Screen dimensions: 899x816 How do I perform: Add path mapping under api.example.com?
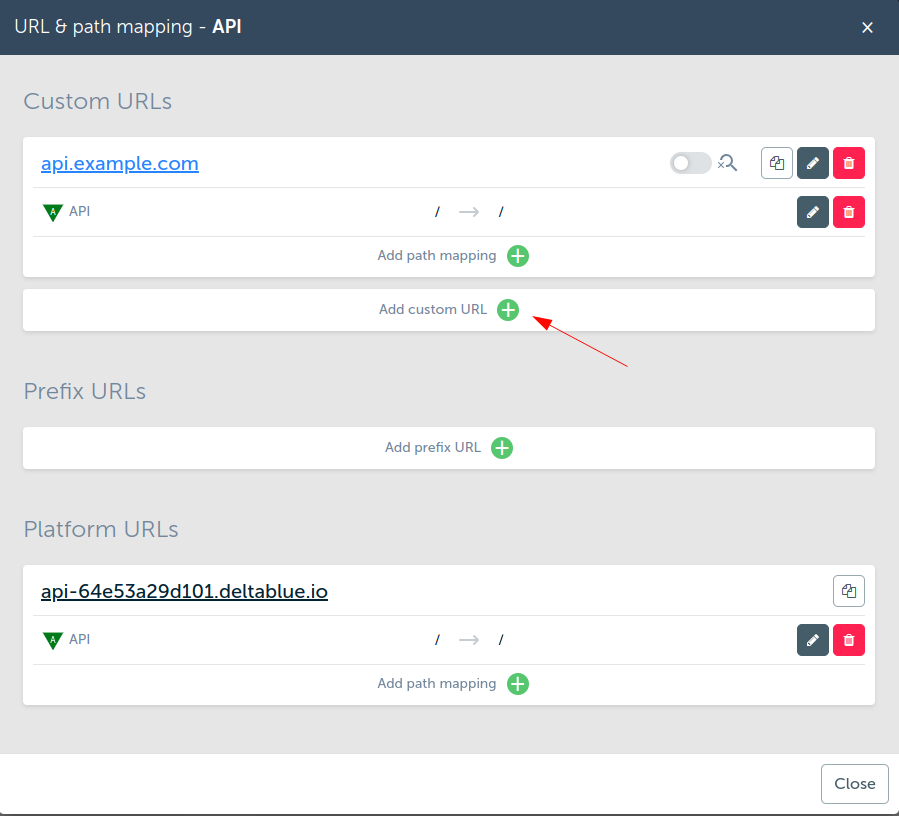click(518, 256)
